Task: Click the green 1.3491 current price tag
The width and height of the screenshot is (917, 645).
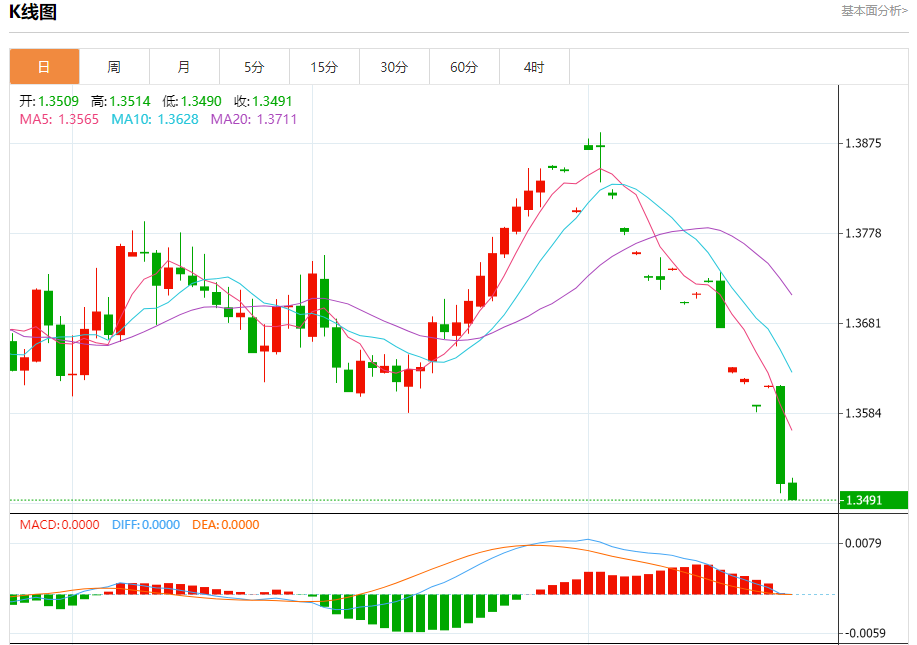Action: [874, 500]
